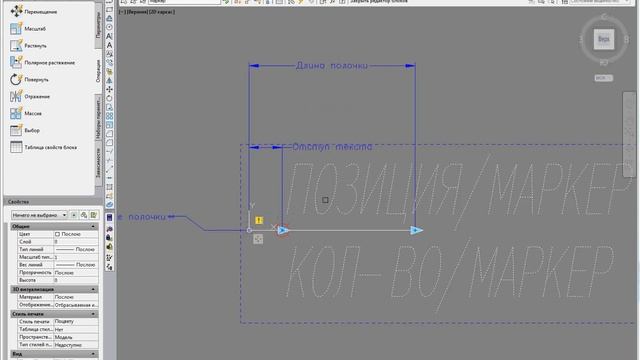This screenshot has width=640, height=360.
Task: Click the north С compass label on ViewCube
Action: coord(604,17)
